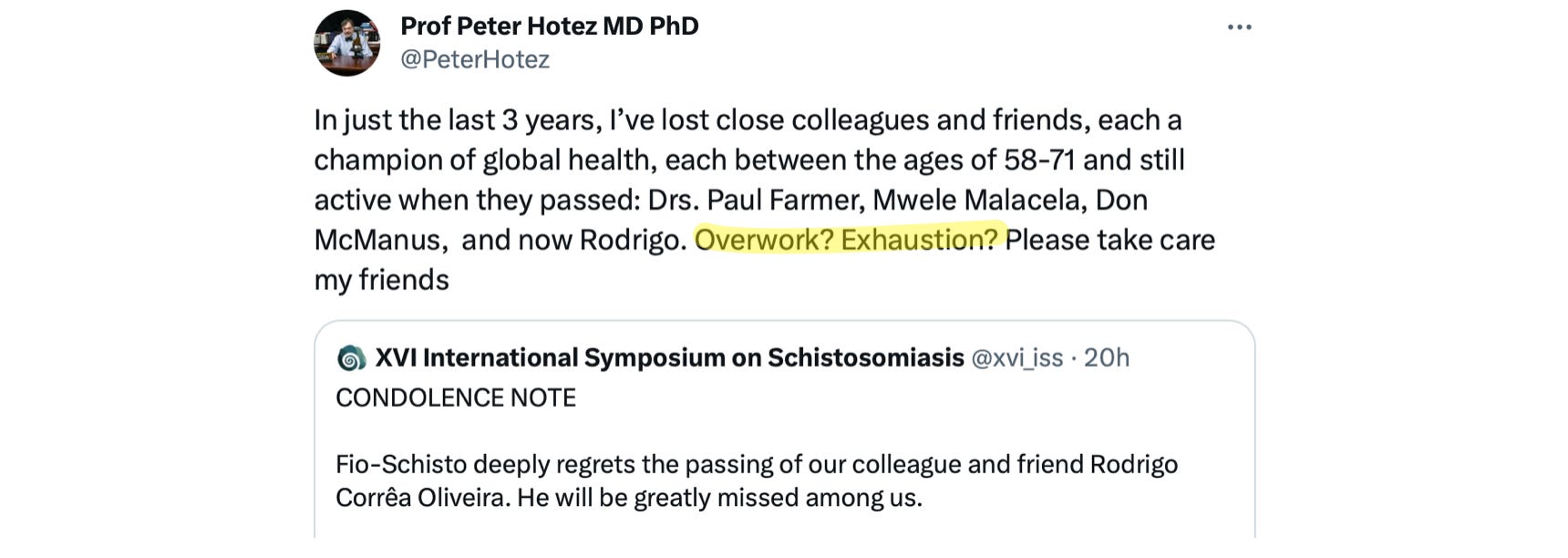Click Peter Hotez's profile avatar
1568x558 pixels.
pos(346,43)
